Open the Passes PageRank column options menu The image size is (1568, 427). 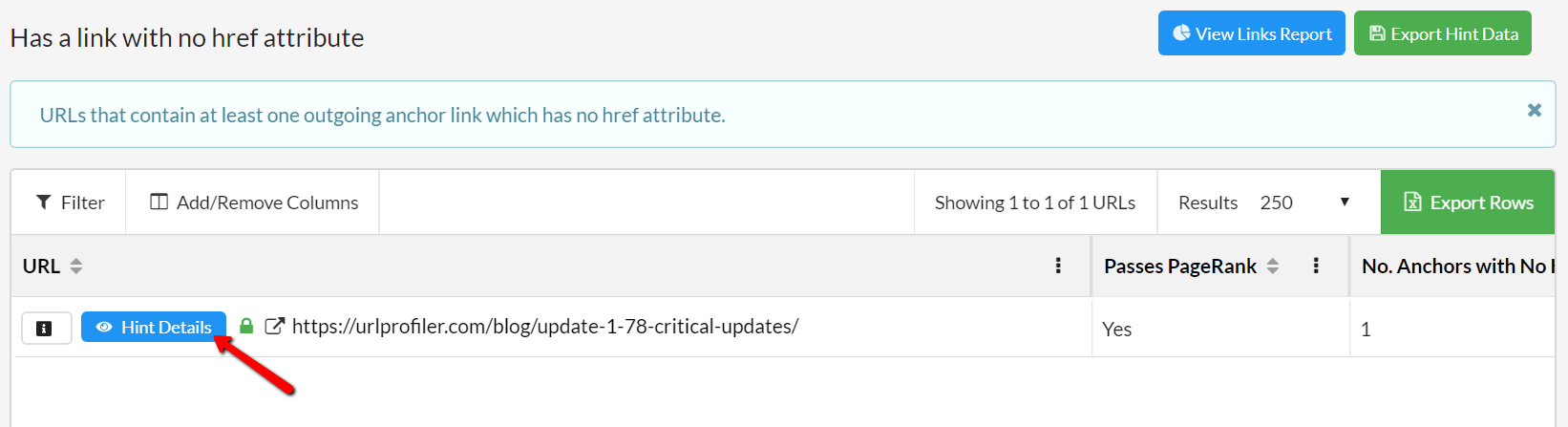coord(1316,266)
